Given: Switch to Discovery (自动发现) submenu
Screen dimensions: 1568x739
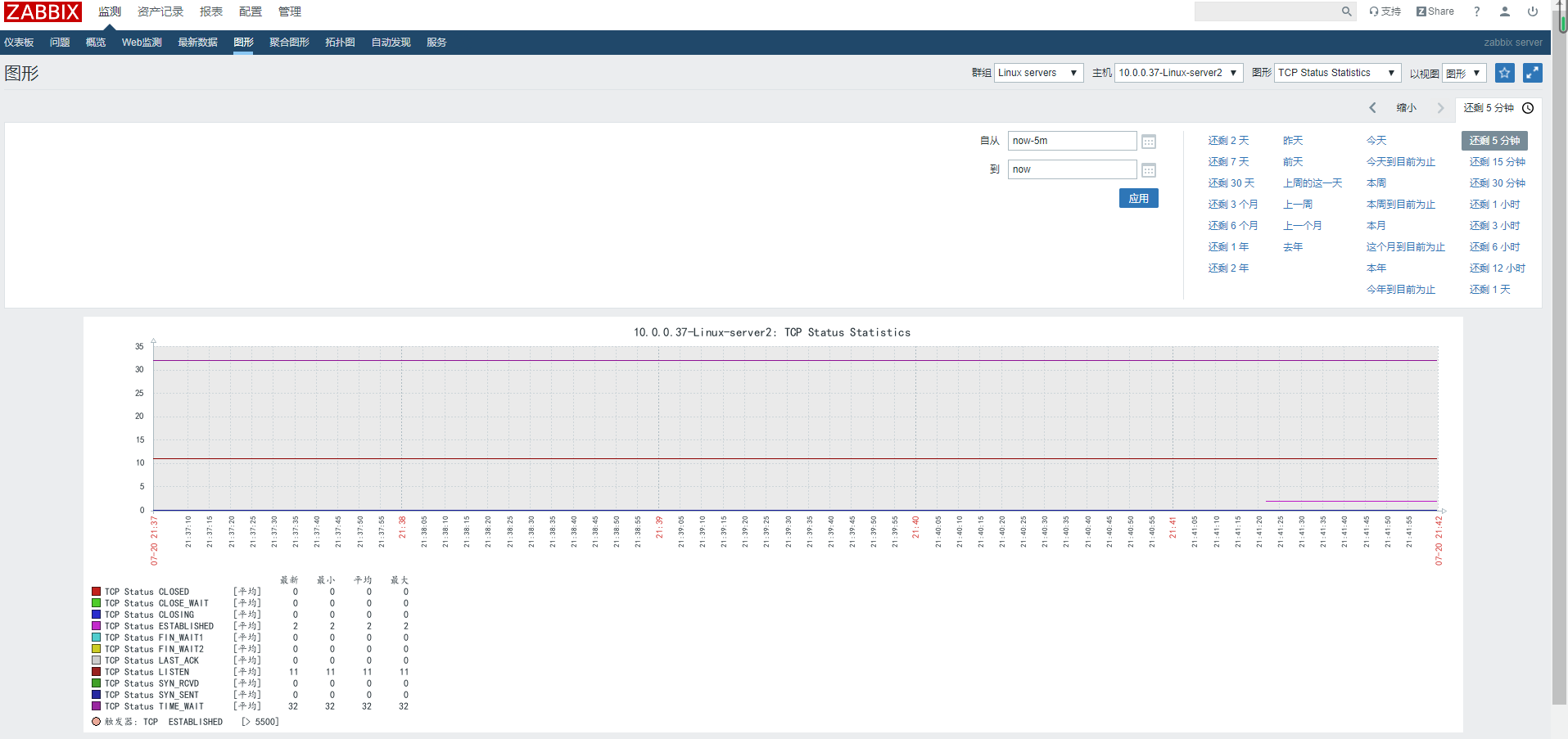Looking at the screenshot, I should pos(391,43).
